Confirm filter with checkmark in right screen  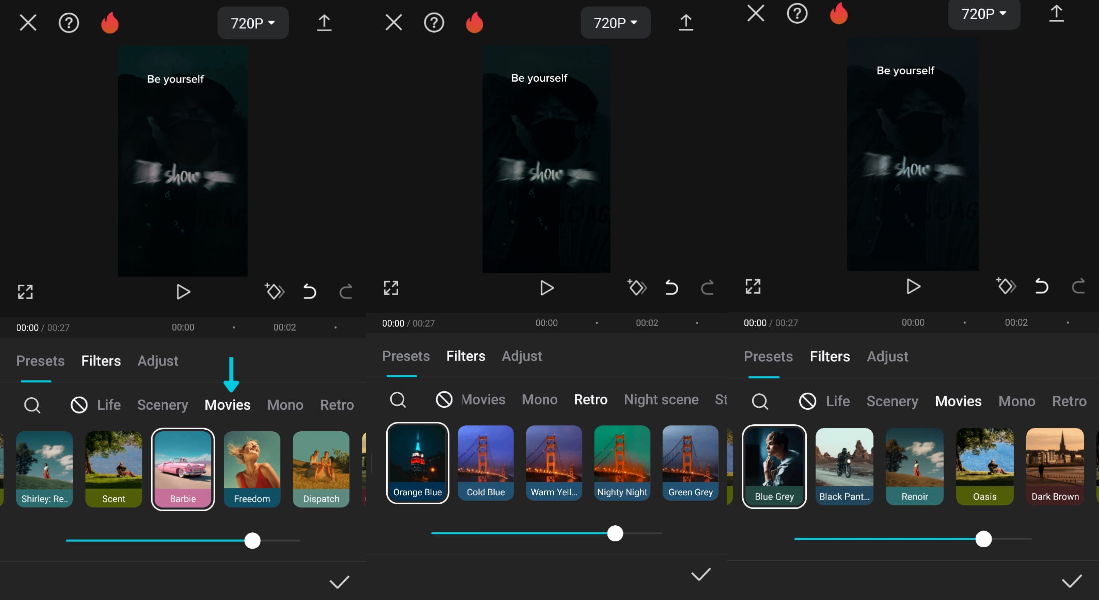pos(1071,581)
